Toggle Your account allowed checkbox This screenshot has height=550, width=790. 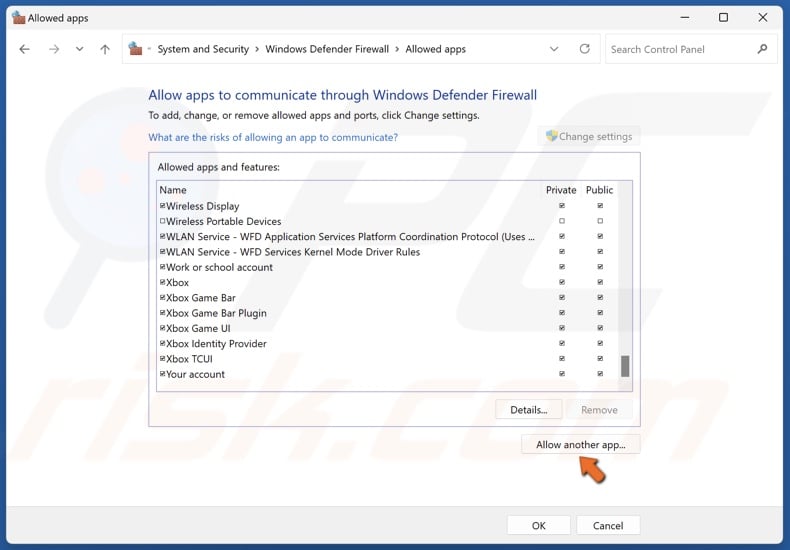[x=163, y=374]
